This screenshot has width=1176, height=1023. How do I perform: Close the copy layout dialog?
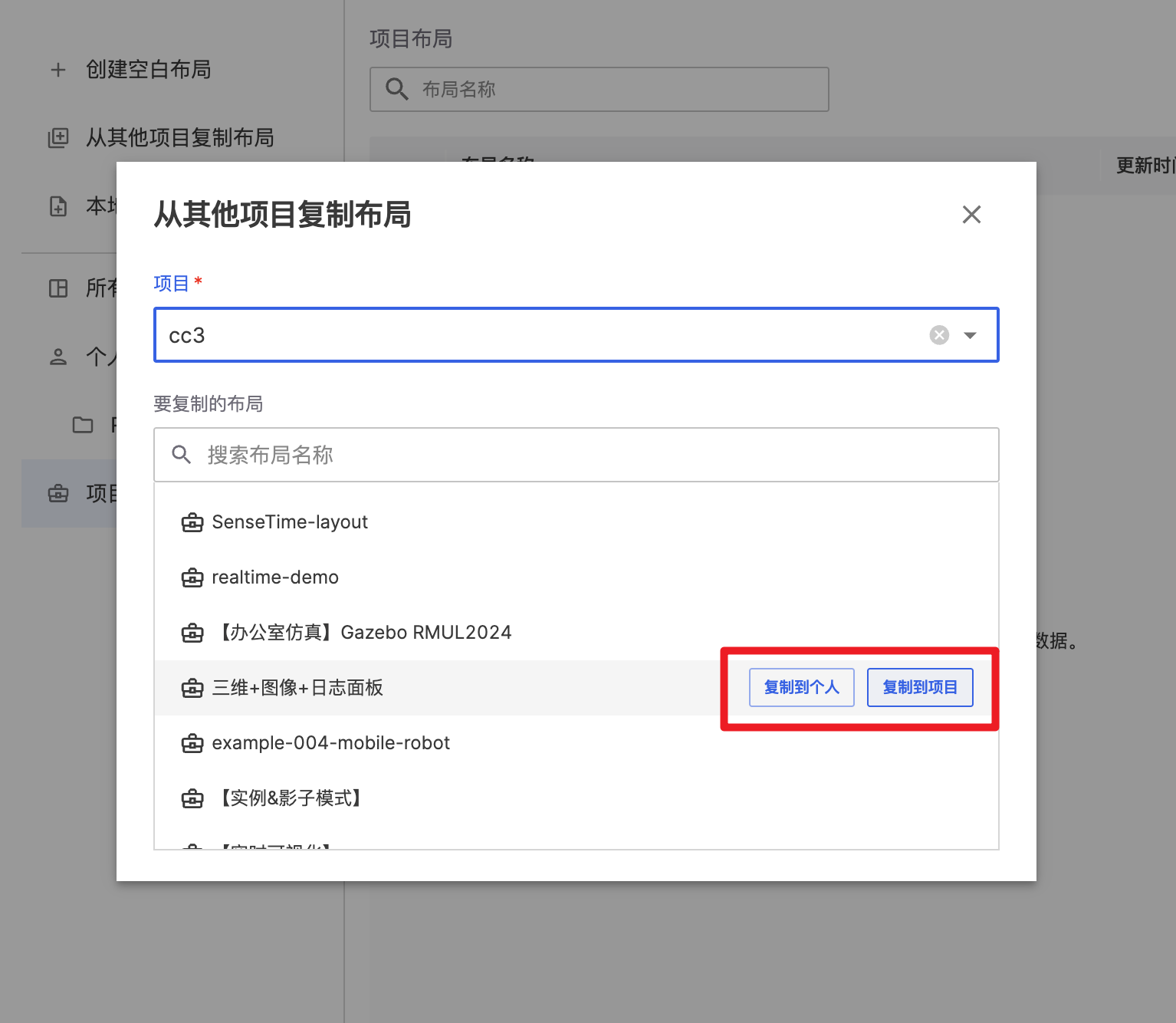971,215
